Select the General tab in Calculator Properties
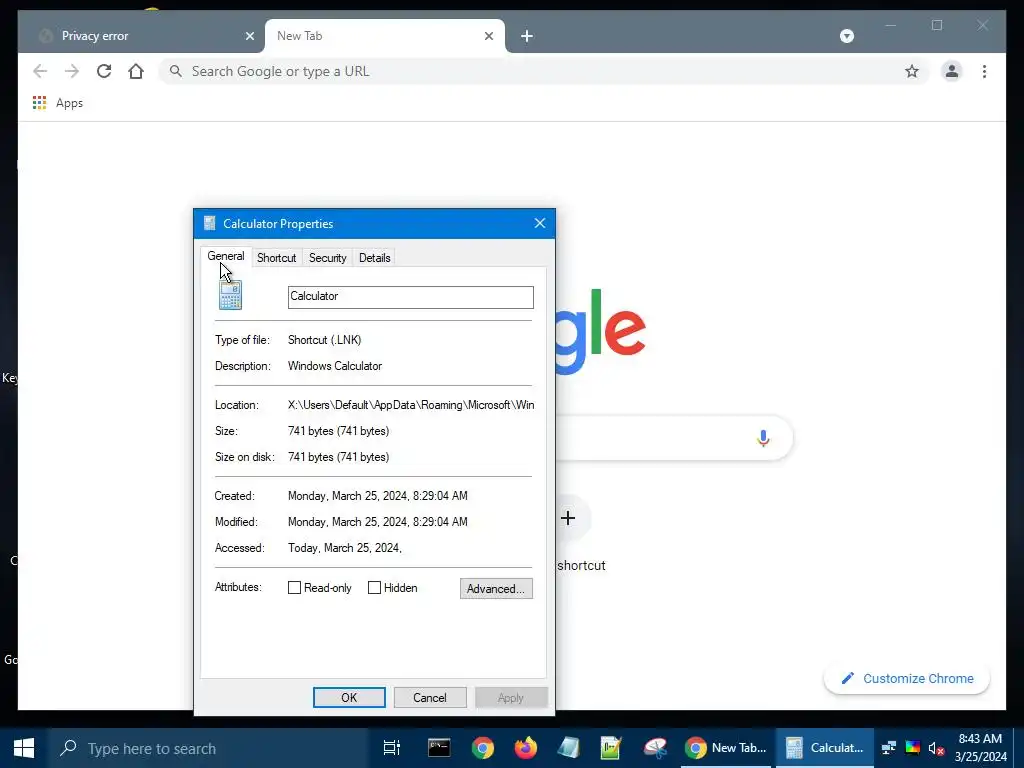 tap(226, 256)
